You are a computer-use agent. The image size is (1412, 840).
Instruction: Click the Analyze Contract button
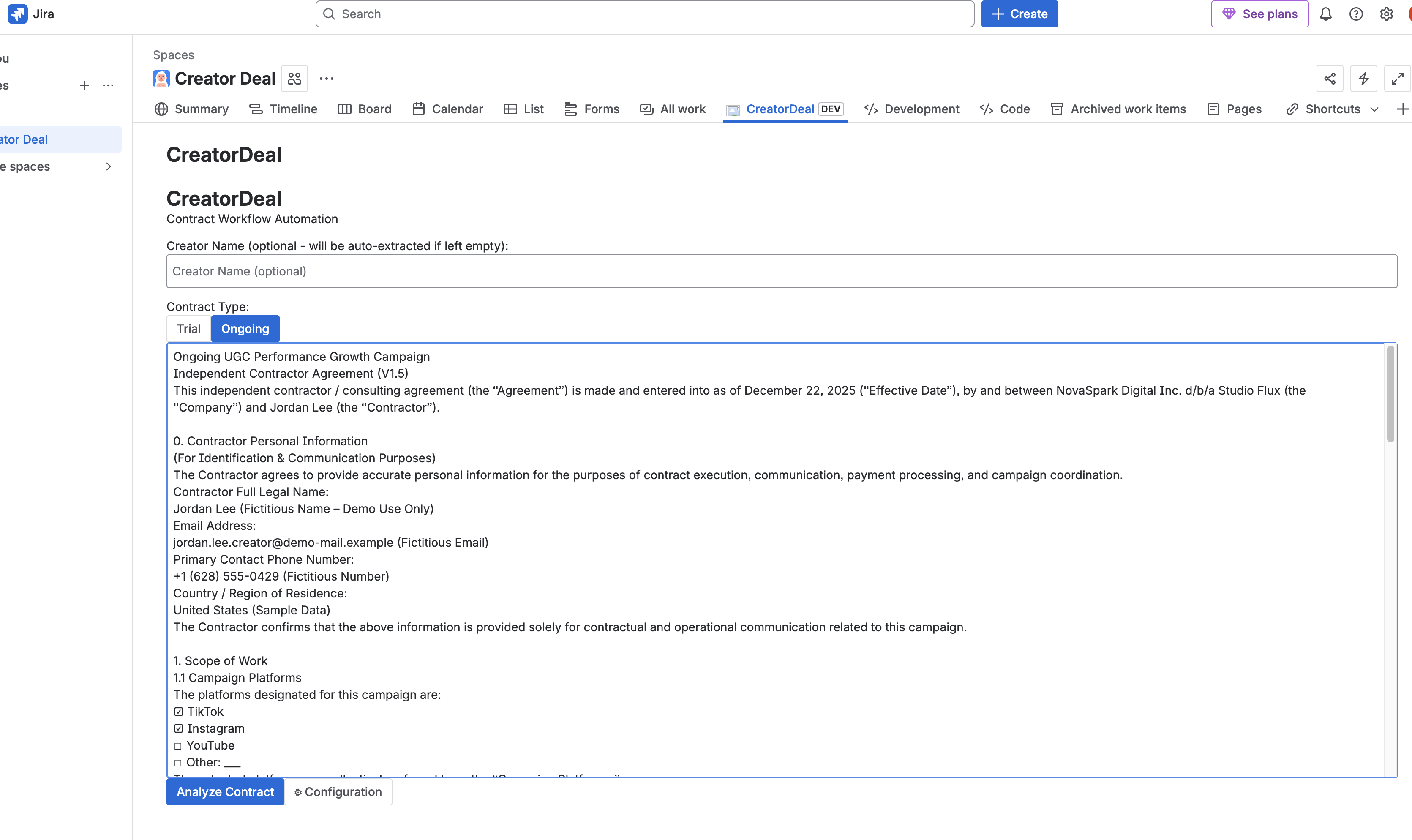(x=225, y=792)
